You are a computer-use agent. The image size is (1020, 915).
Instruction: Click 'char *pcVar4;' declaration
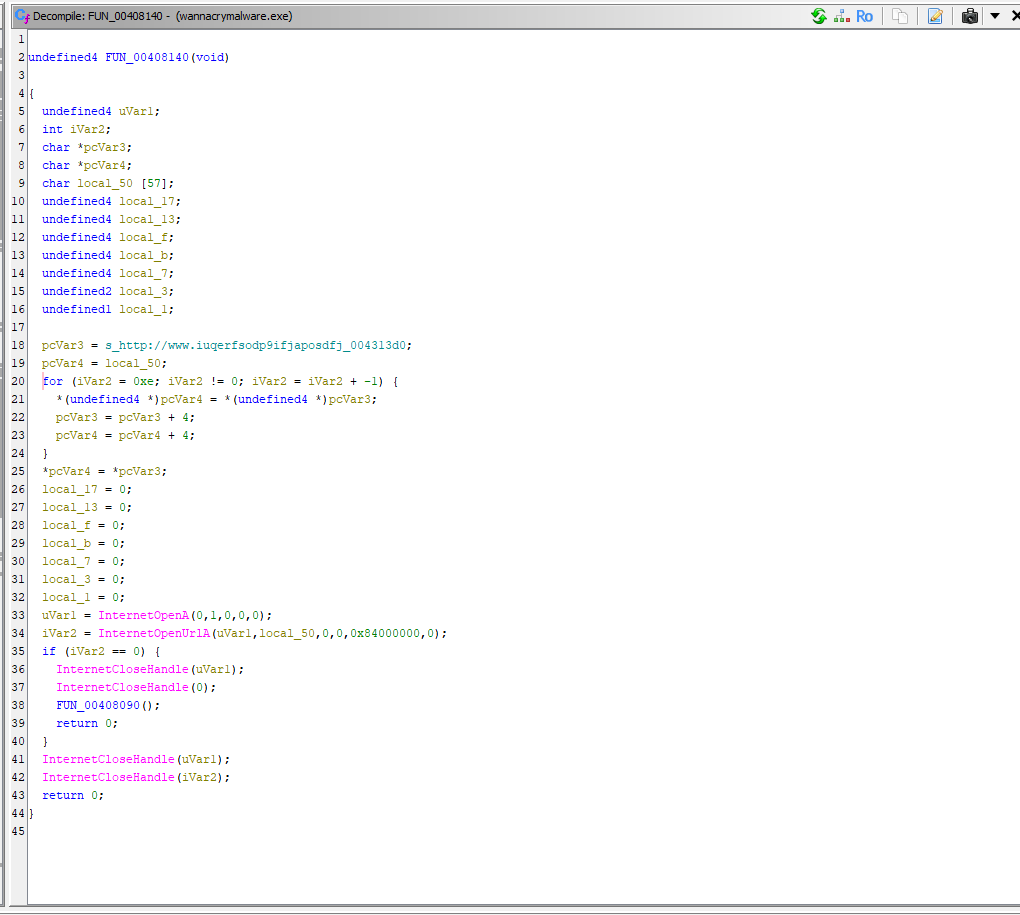pos(87,165)
